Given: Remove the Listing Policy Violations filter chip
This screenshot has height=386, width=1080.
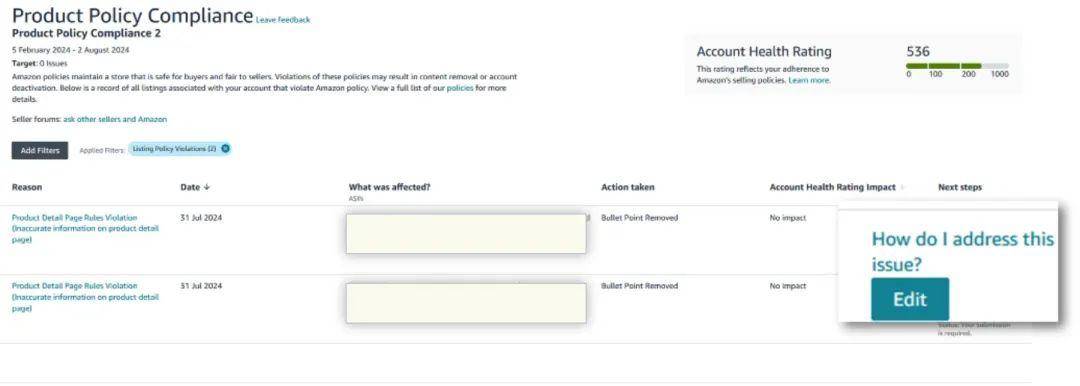Looking at the screenshot, I should pyautogui.click(x=225, y=149).
